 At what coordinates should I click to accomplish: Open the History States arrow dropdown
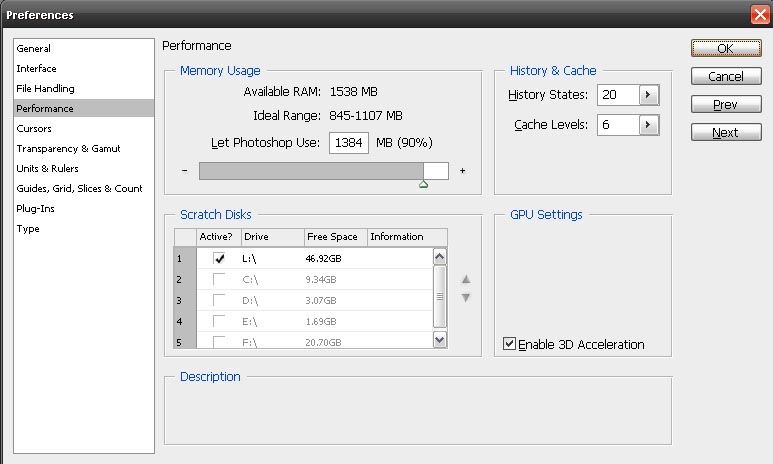click(648, 95)
